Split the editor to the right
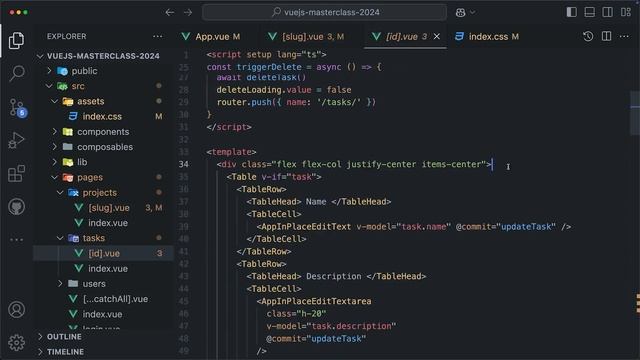 coord(607,36)
